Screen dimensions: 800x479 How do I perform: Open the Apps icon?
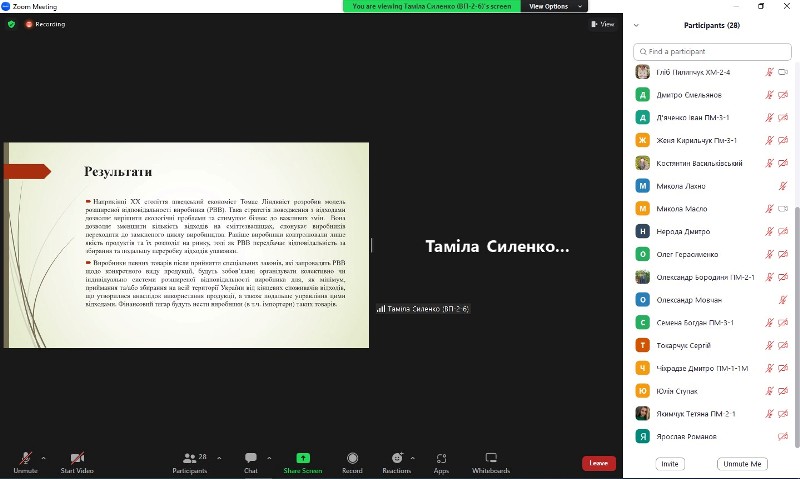coord(441,458)
